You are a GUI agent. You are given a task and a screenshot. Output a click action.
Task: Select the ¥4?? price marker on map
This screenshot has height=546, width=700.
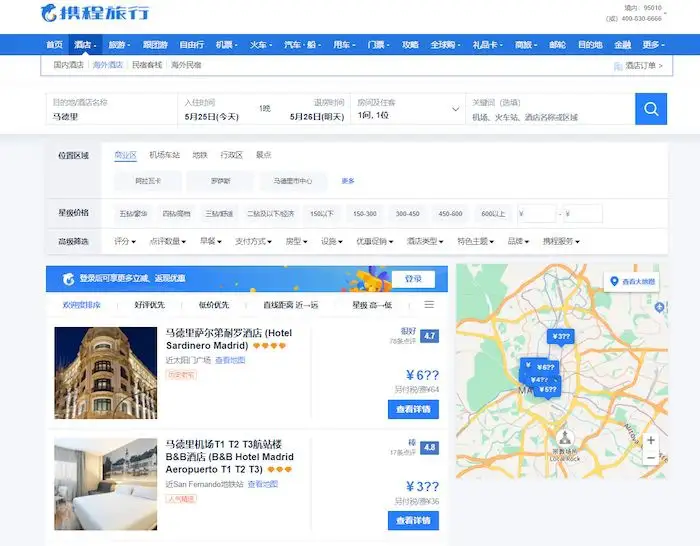click(539, 379)
